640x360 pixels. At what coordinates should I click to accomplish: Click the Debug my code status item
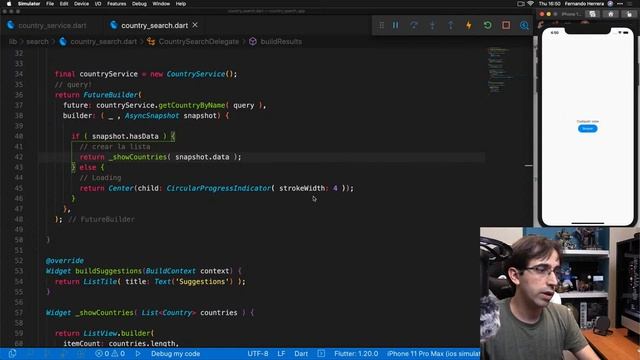176,354
